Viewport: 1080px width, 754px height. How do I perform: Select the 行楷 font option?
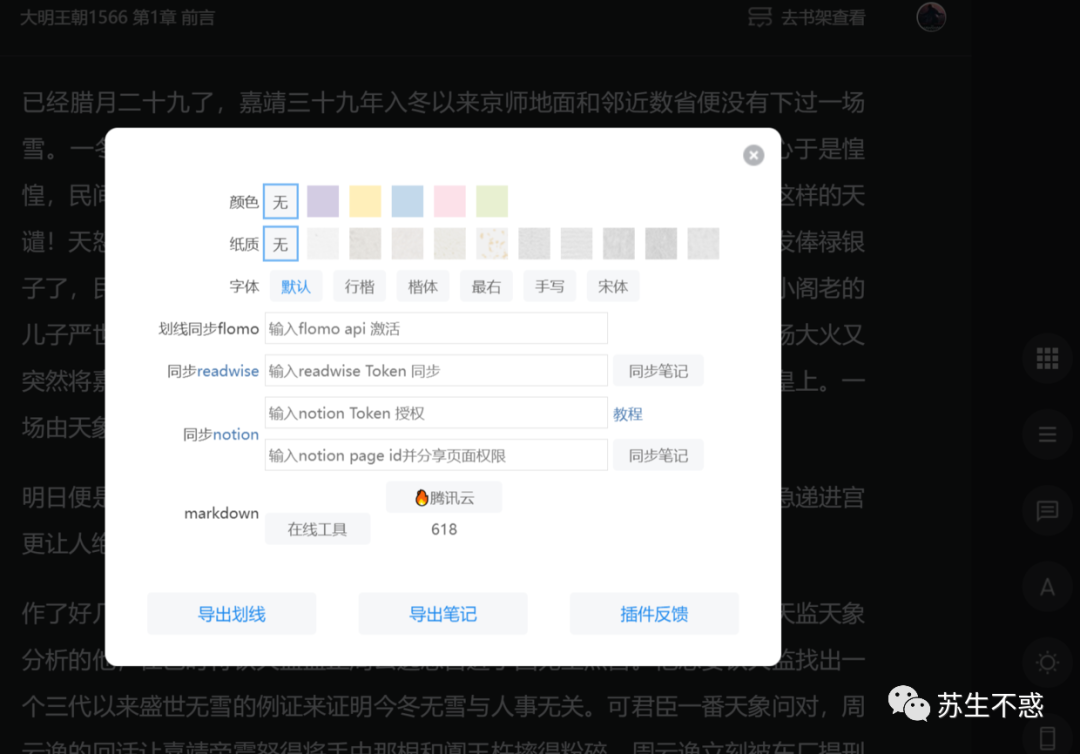pos(360,286)
